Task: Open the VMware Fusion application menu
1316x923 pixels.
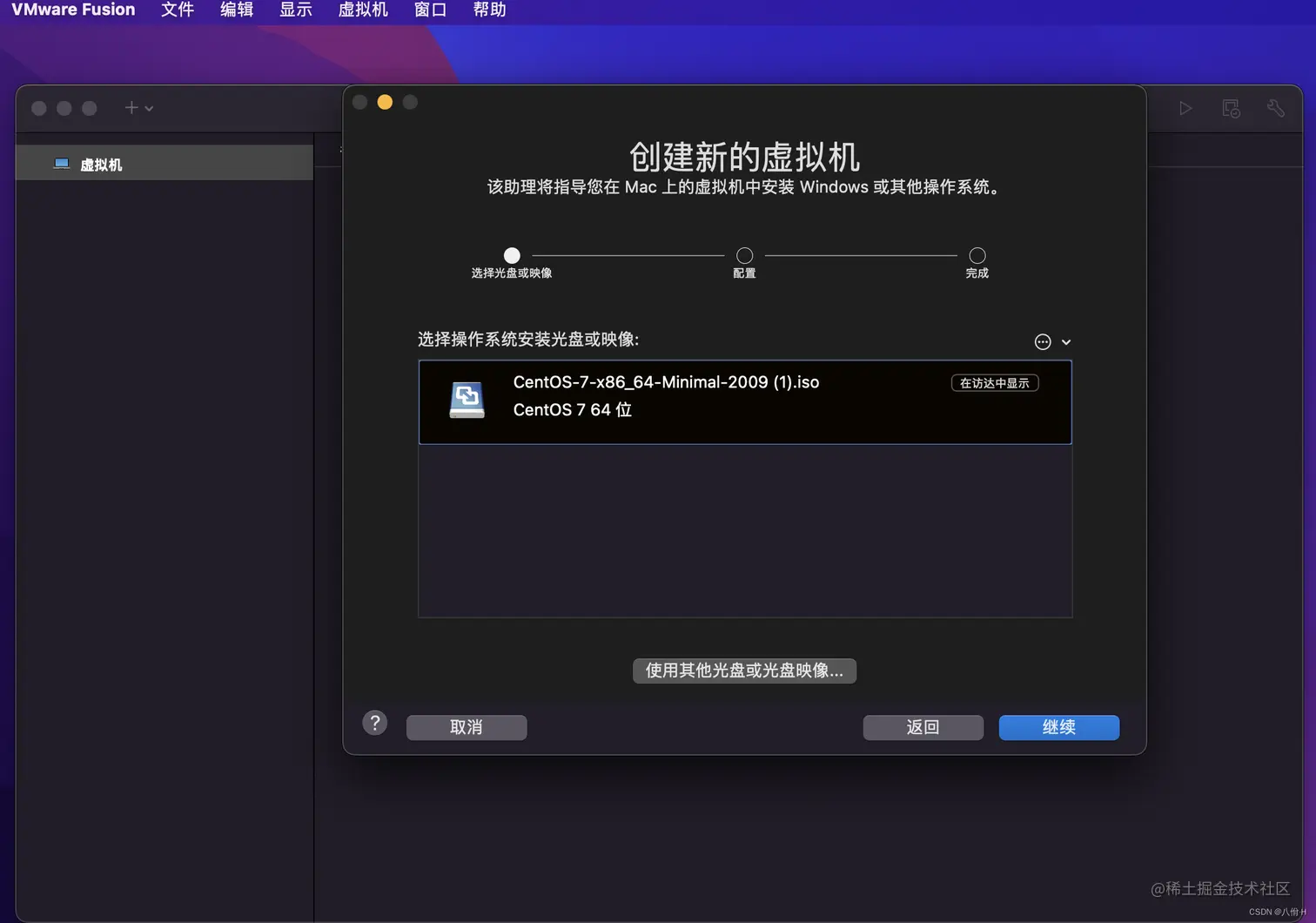Action: [73, 10]
